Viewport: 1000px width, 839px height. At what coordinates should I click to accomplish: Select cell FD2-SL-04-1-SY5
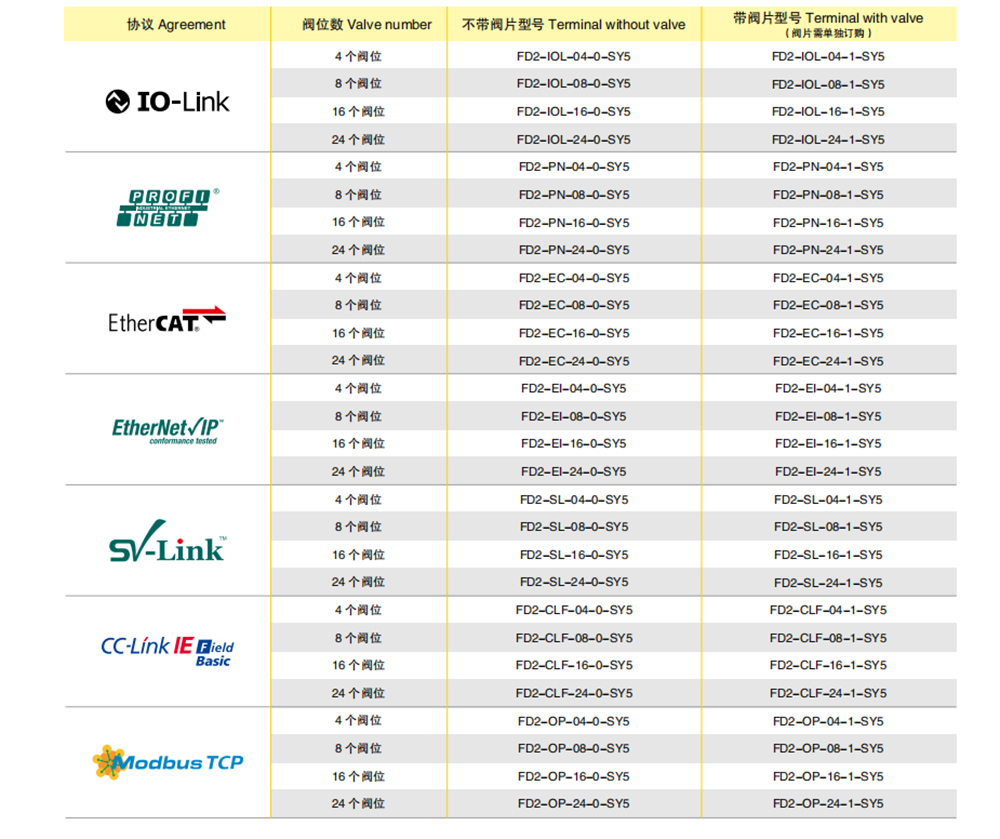[828, 500]
